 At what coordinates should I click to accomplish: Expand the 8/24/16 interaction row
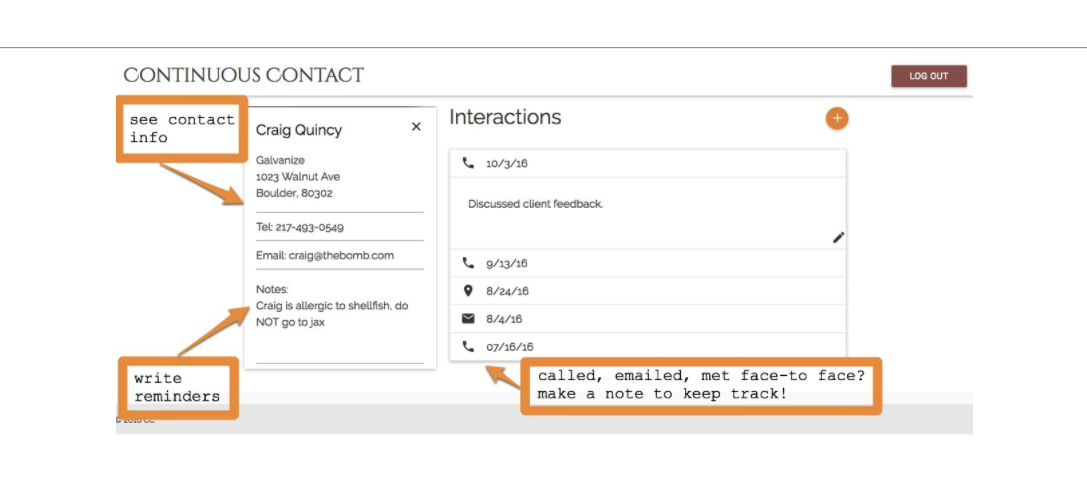(647, 291)
